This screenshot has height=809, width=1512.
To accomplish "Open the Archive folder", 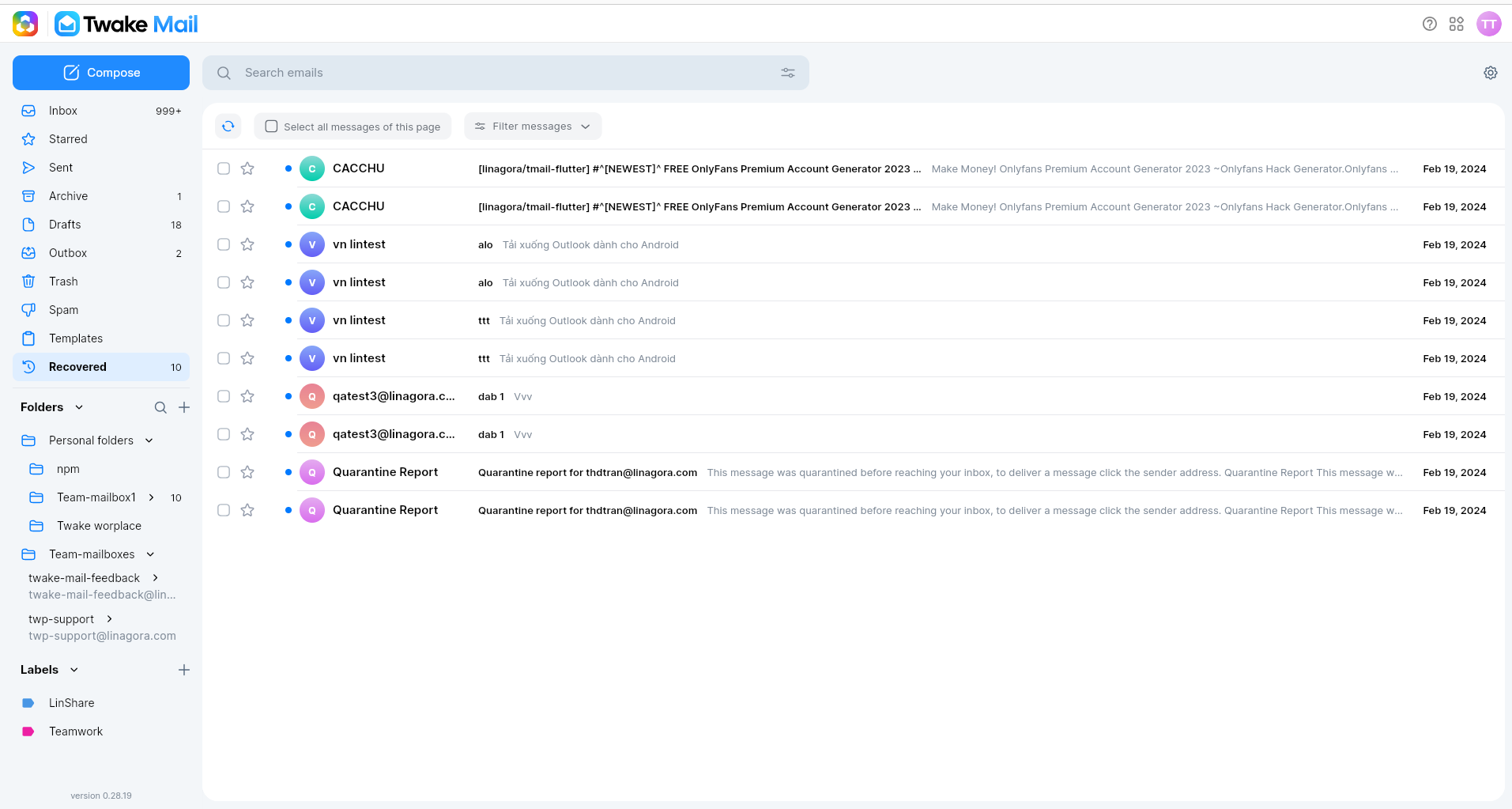I will [101, 196].
